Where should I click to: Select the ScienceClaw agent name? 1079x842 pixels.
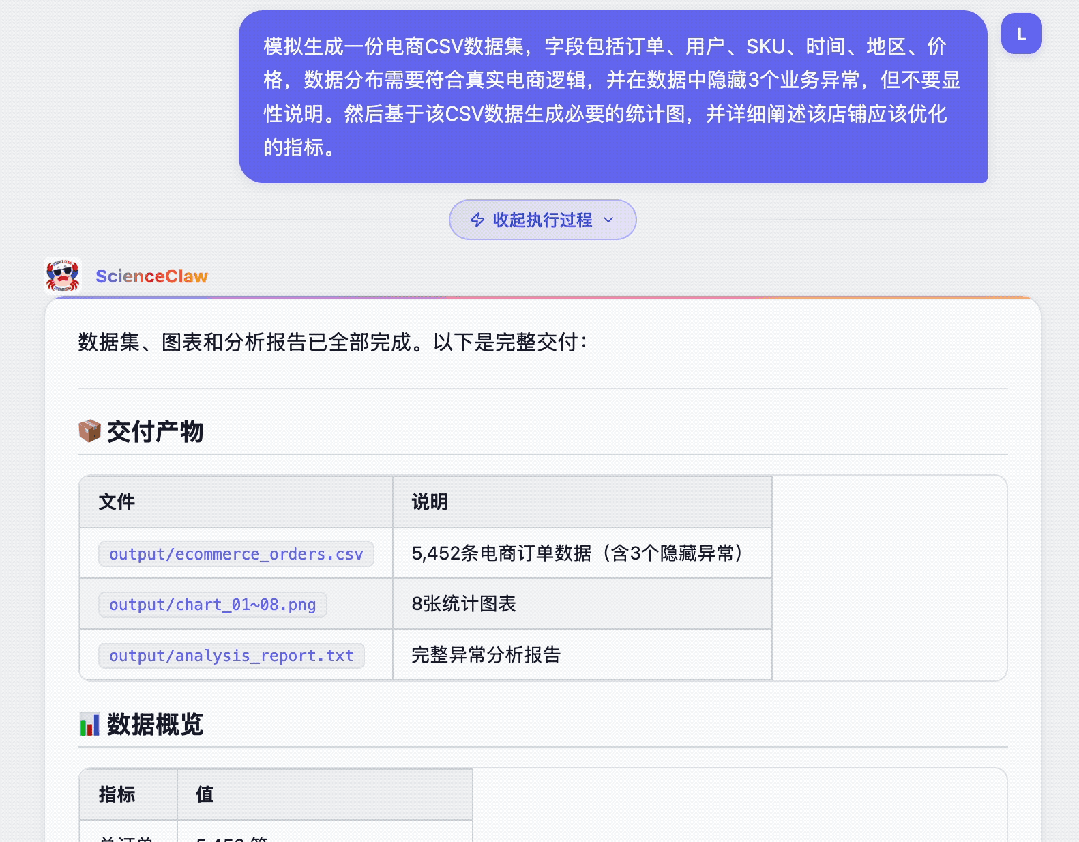151,276
